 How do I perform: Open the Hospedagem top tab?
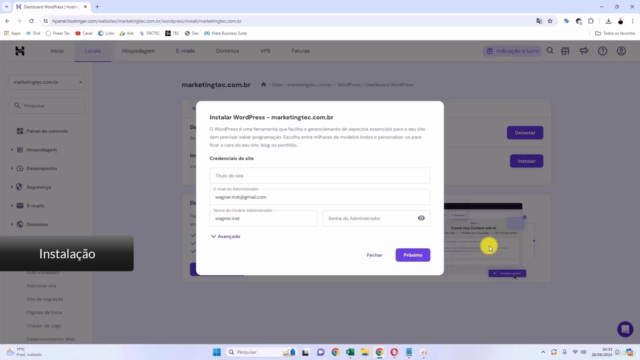click(138, 51)
